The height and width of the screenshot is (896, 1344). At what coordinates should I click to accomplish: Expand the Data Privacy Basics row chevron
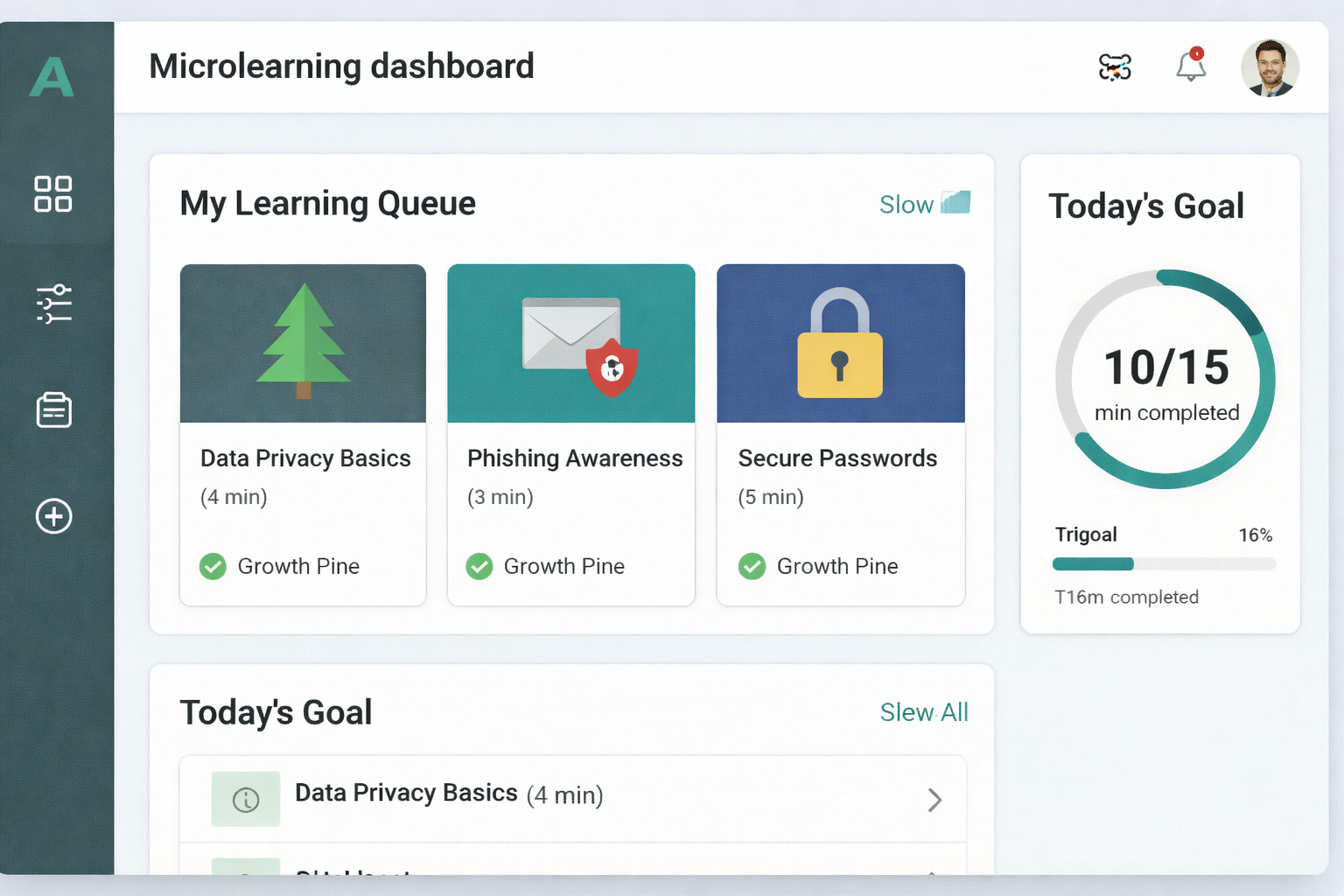(x=934, y=800)
